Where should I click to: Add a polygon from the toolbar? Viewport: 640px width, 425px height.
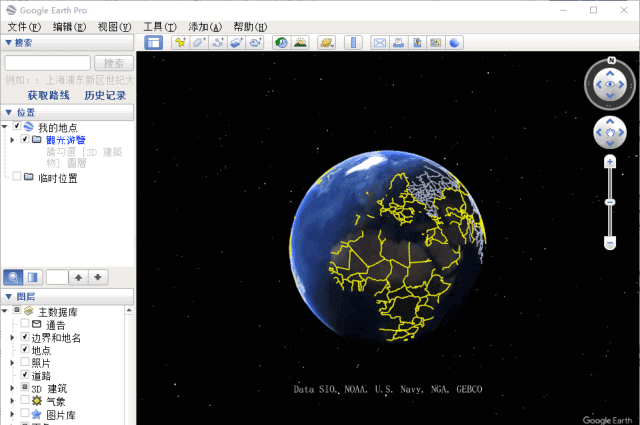tap(199, 42)
